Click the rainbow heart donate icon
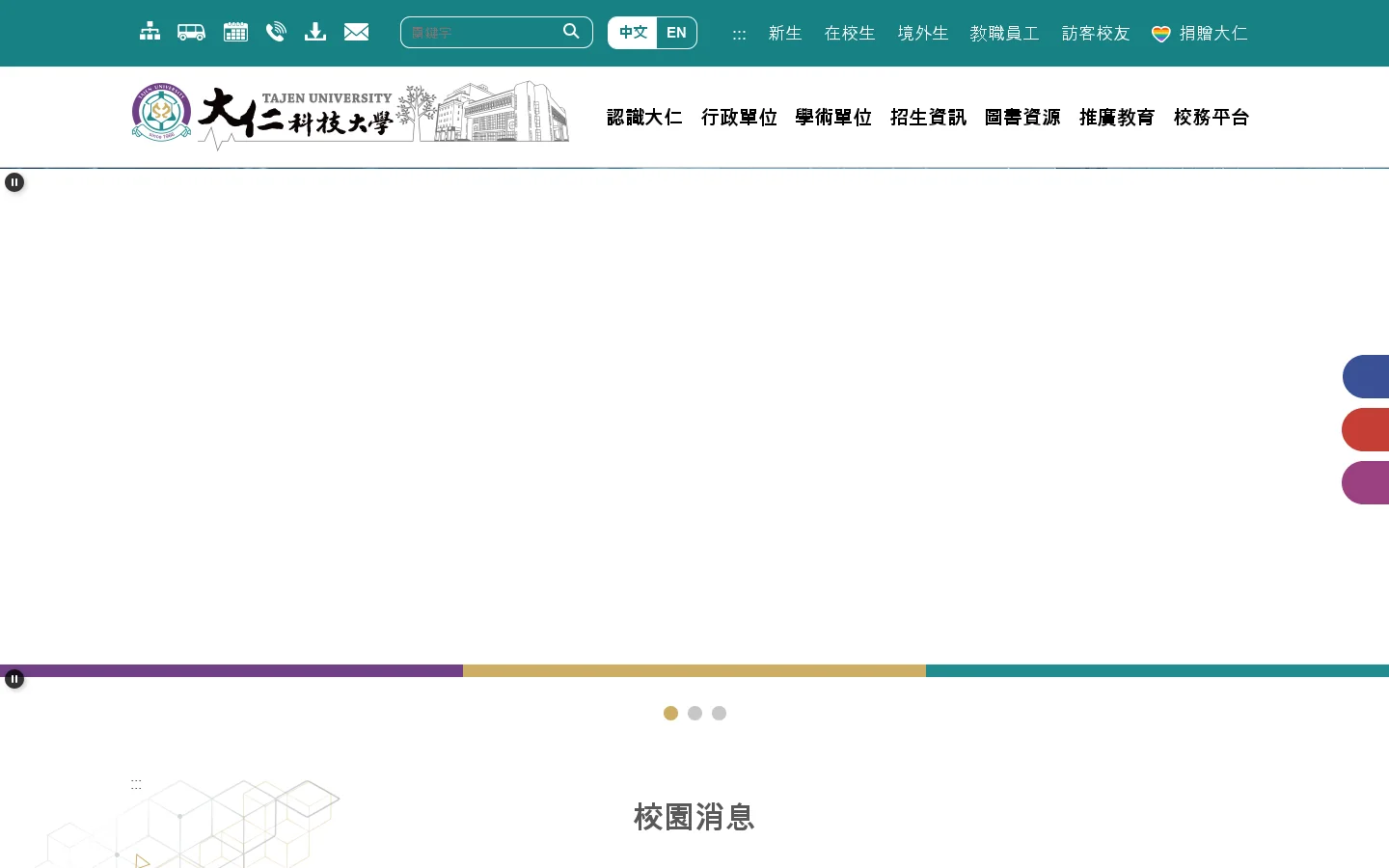Image resolution: width=1389 pixels, height=868 pixels. click(1161, 34)
